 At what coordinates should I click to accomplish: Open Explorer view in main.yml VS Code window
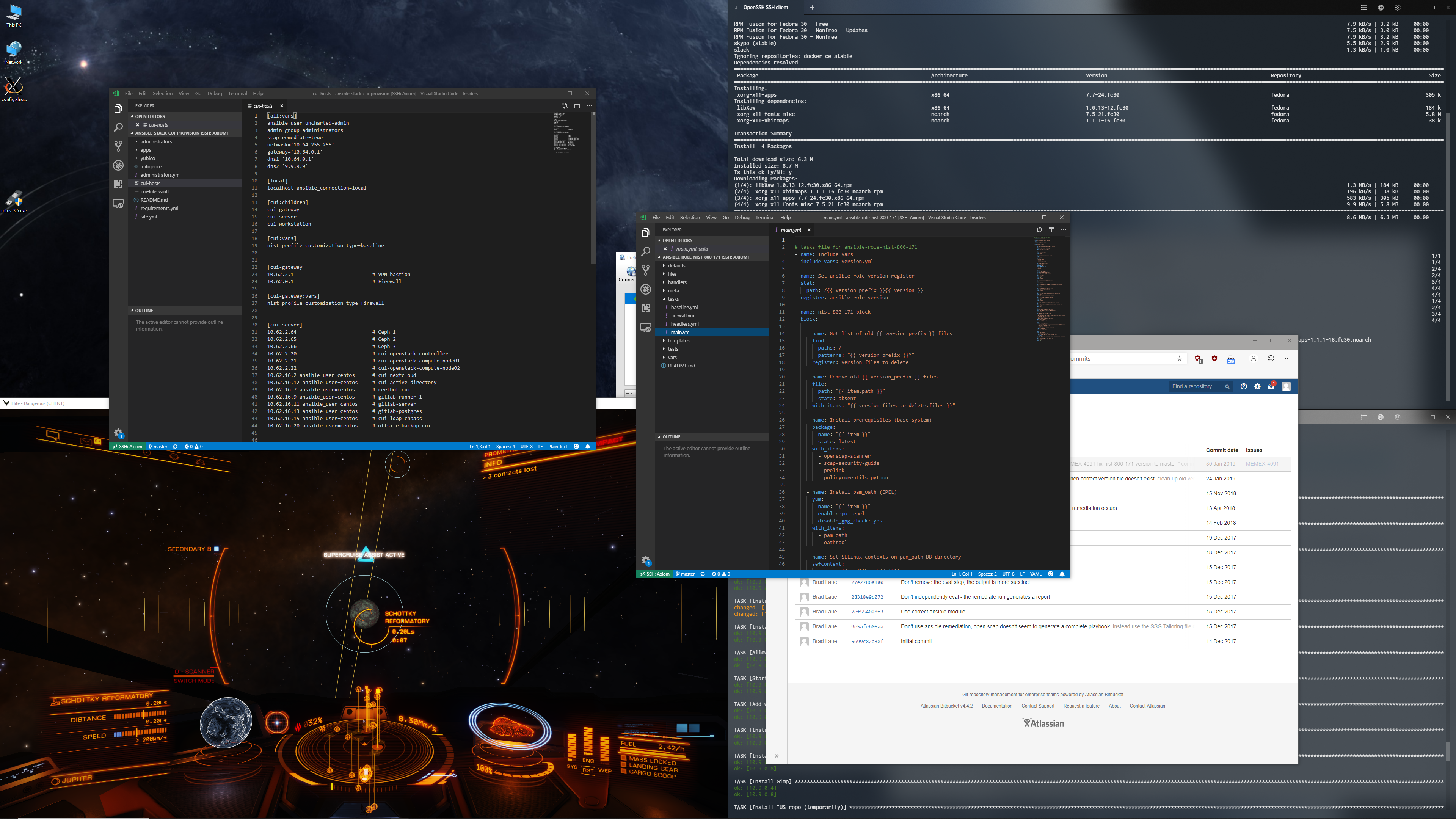pyautogui.click(x=645, y=232)
